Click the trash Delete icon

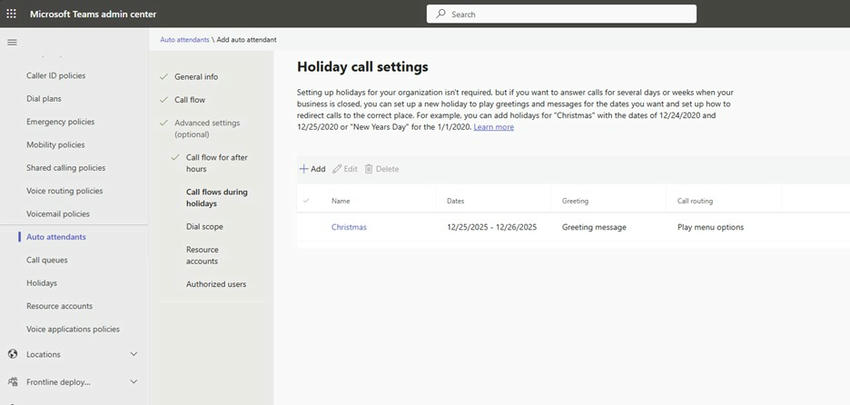pos(369,169)
